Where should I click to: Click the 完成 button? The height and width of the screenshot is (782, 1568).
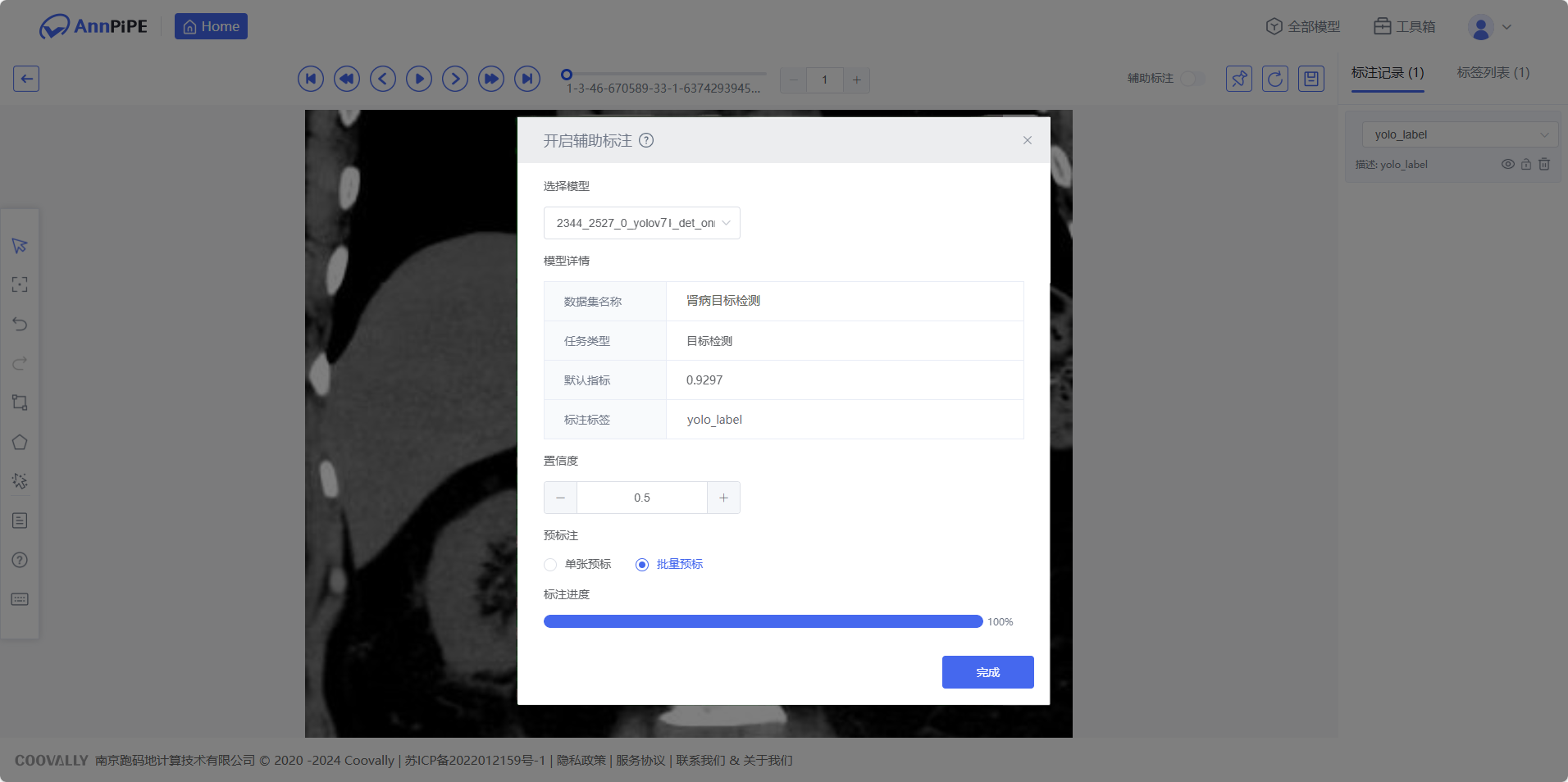click(987, 672)
